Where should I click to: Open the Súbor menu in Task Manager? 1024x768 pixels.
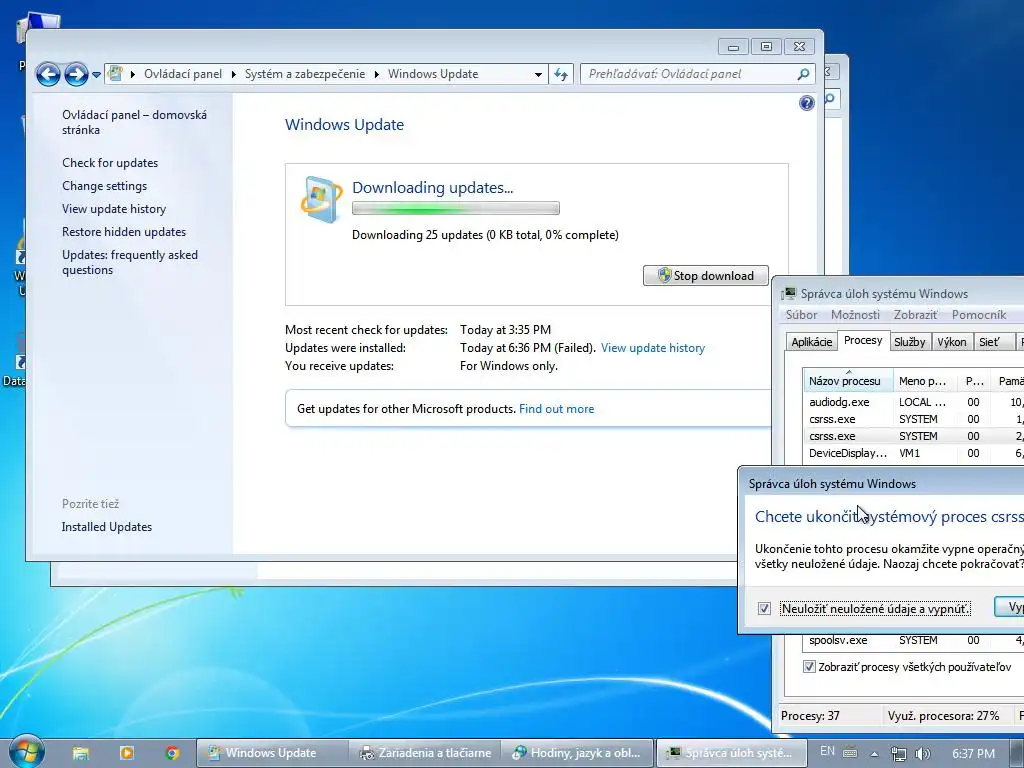(801, 315)
